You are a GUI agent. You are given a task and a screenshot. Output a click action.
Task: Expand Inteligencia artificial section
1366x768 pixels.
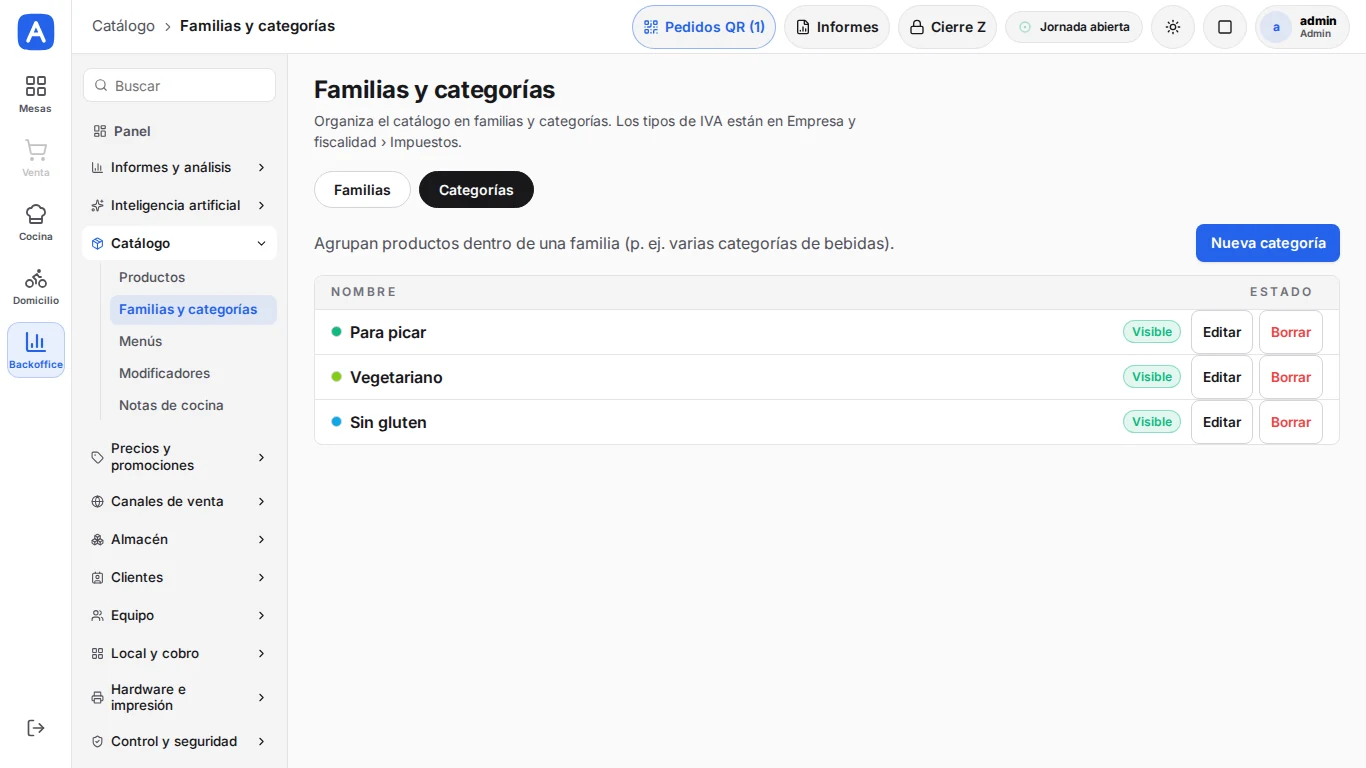(179, 205)
